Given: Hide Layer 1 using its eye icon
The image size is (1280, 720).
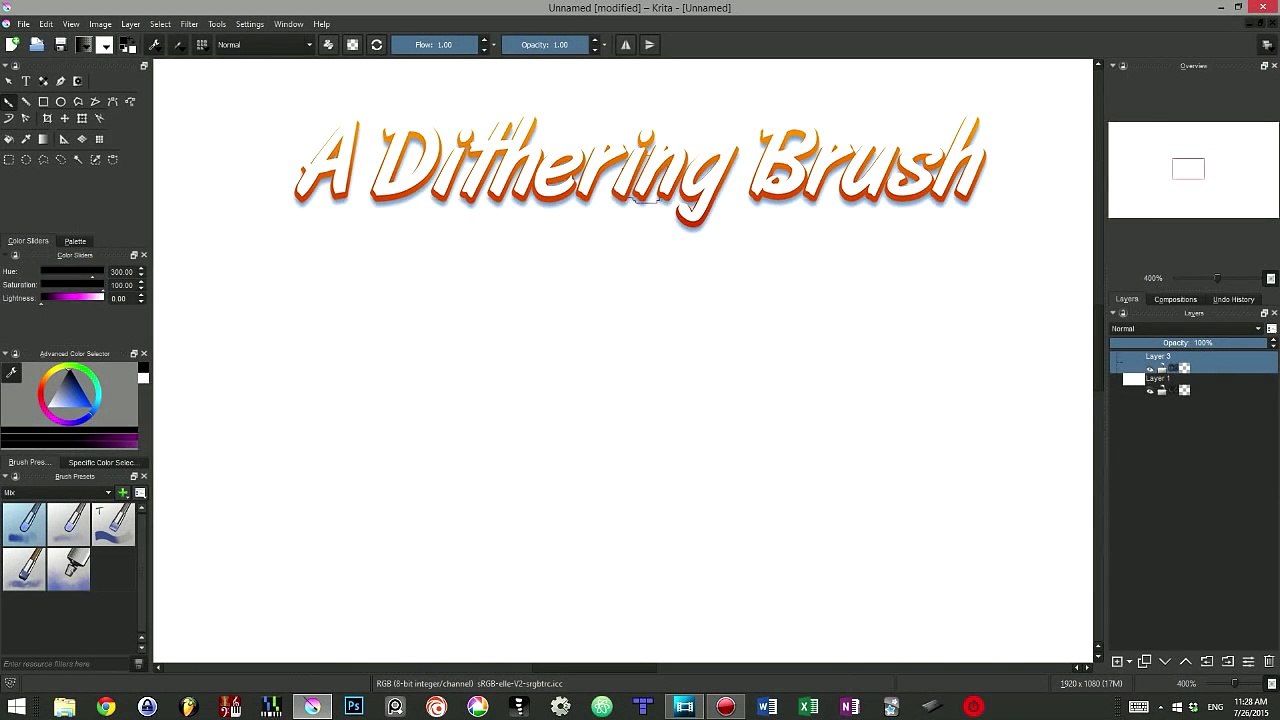Looking at the screenshot, I should coord(1149,391).
